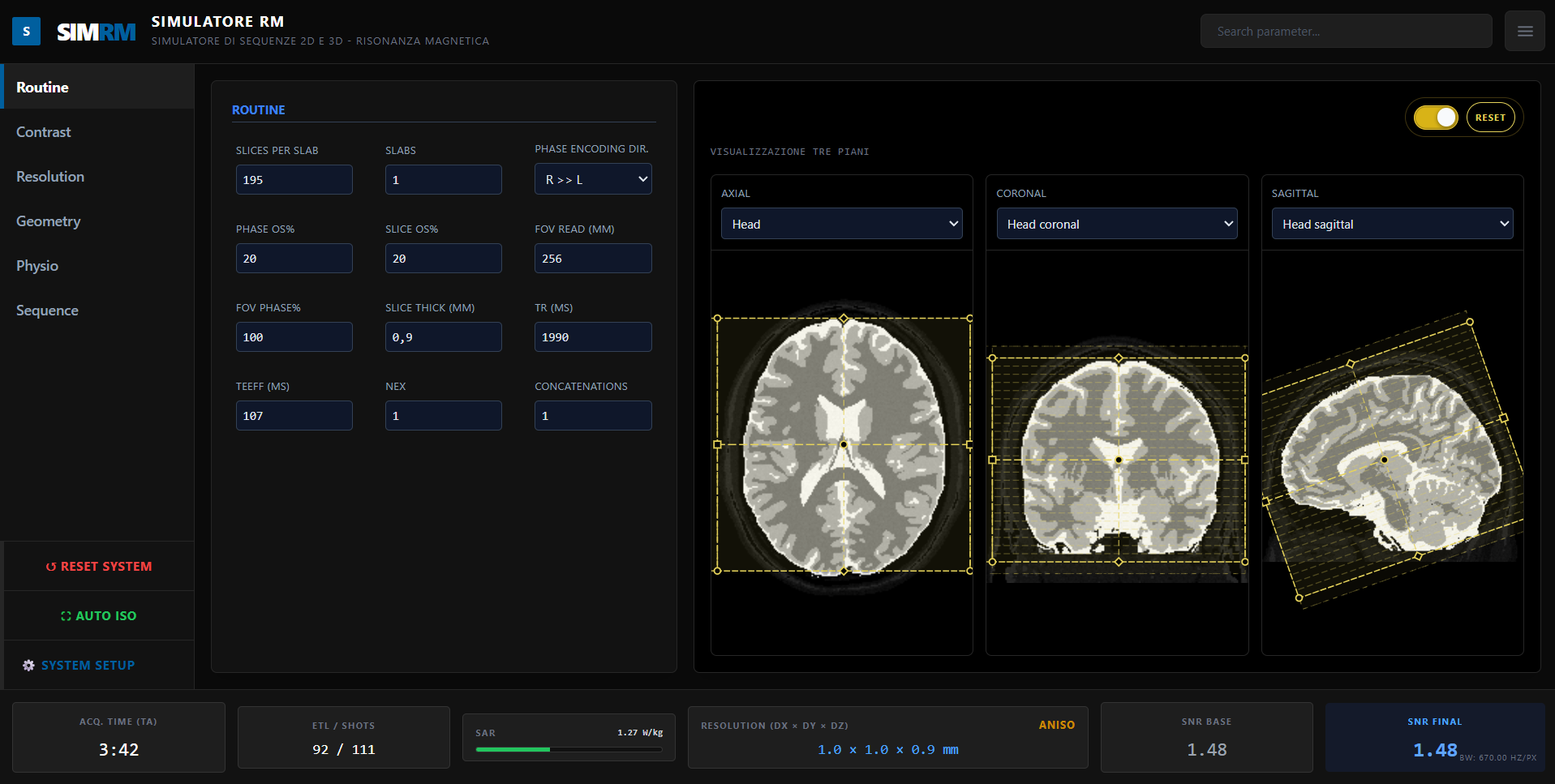Switch to the Sequence section
This screenshot has height=784, width=1555.
click(97, 310)
